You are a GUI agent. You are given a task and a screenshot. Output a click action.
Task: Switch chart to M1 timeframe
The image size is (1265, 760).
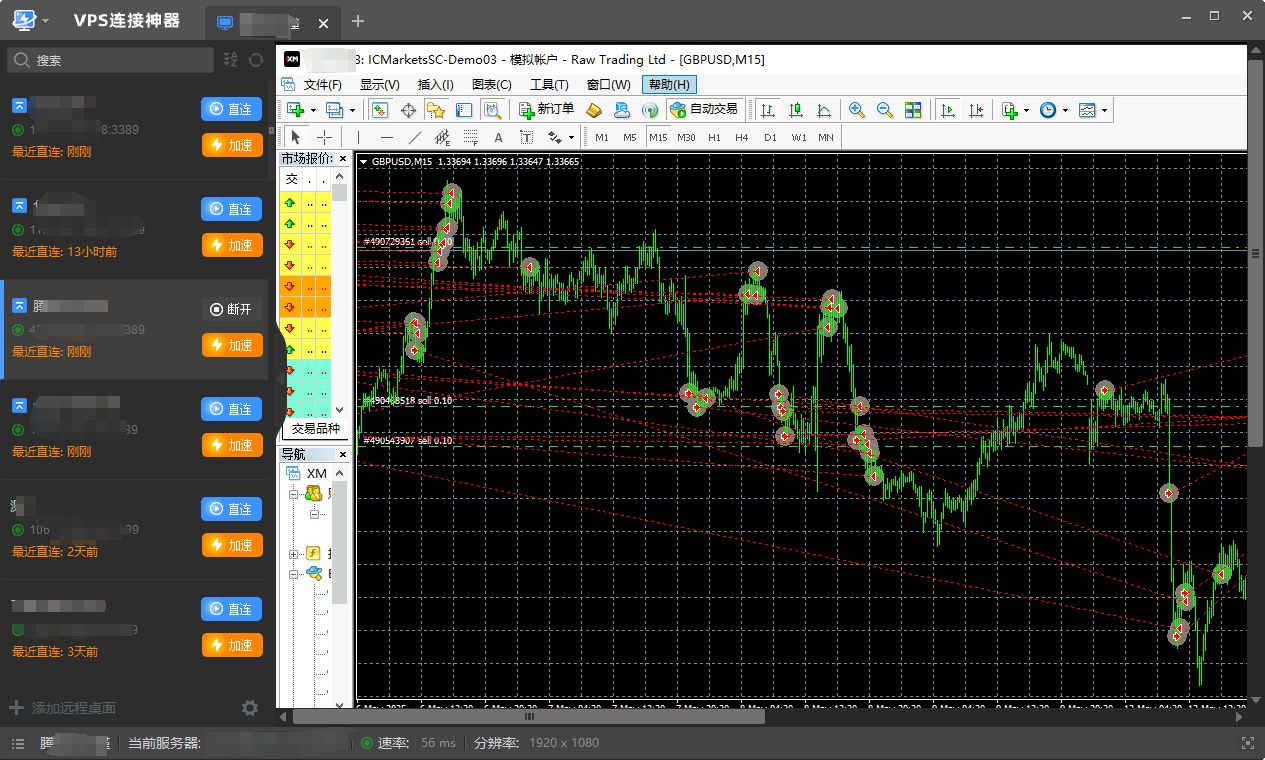602,137
